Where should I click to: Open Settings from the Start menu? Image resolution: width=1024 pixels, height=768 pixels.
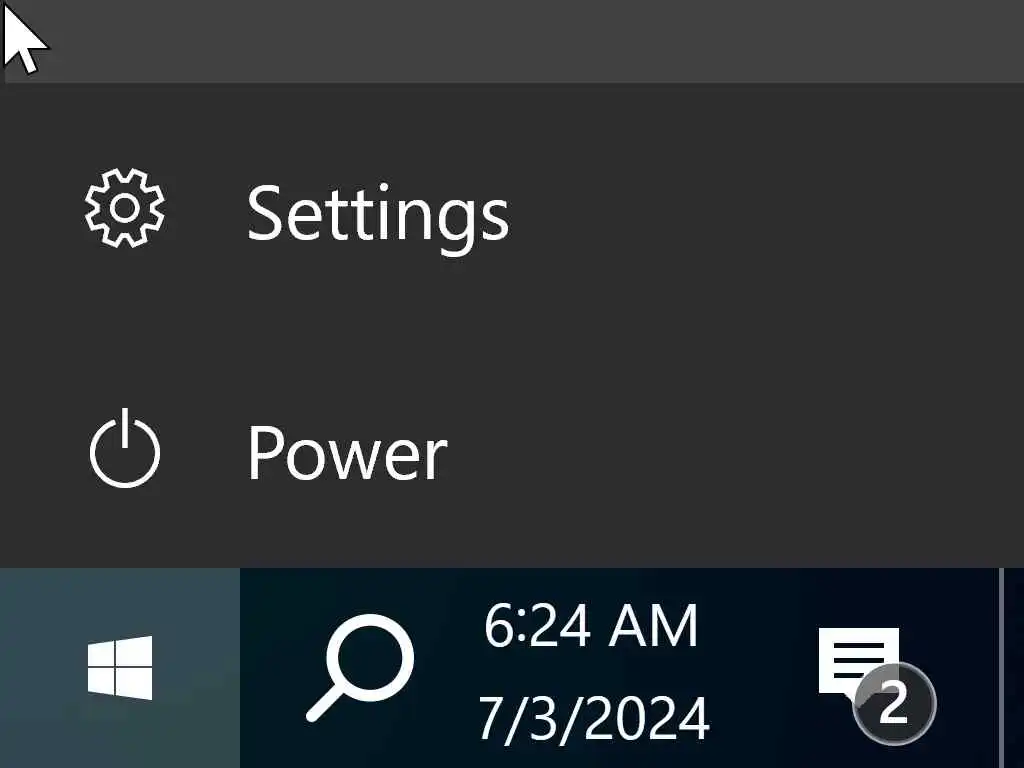pyautogui.click(x=512, y=209)
